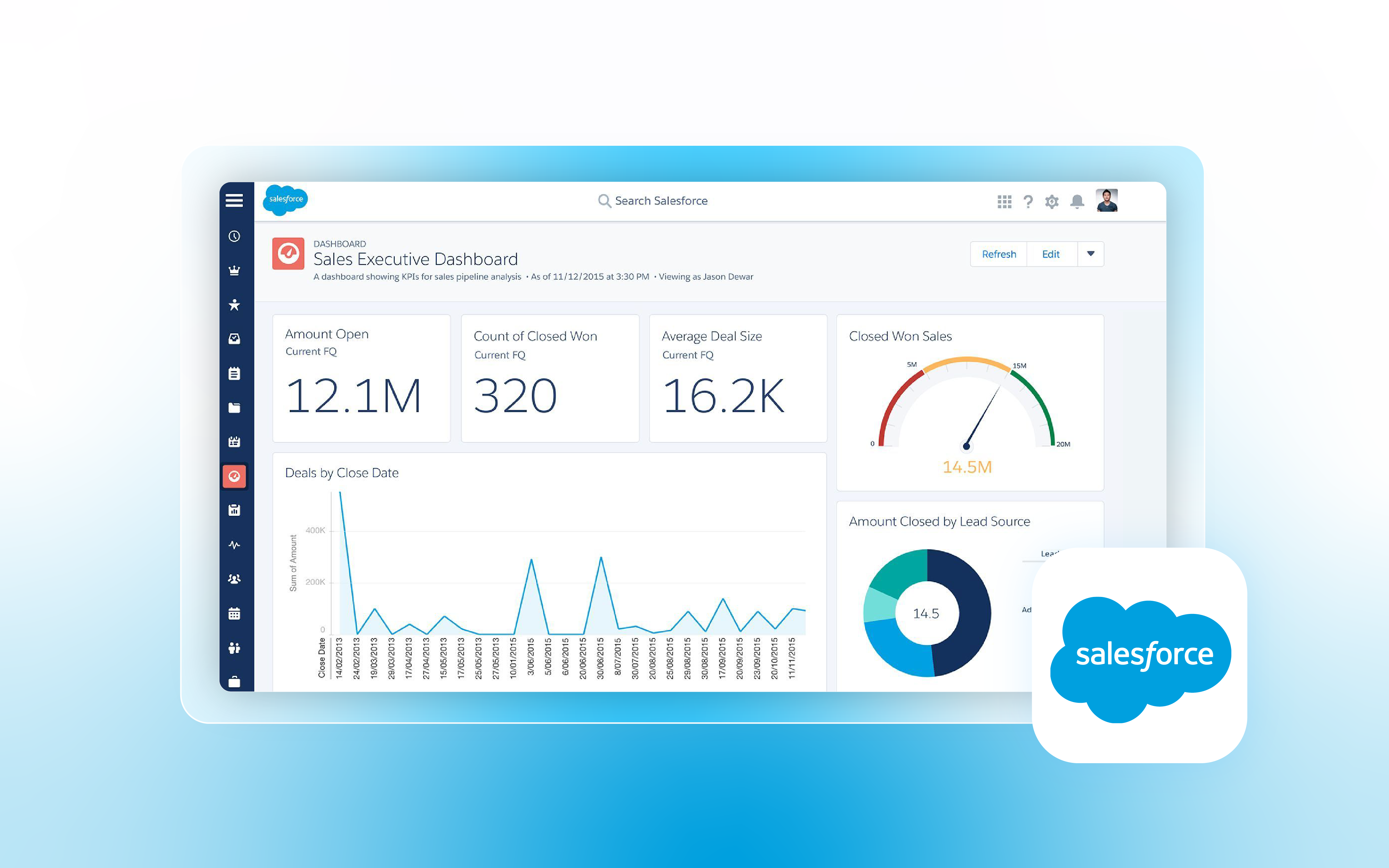Expand dropdown arrow next to Edit
Image resolution: width=1389 pixels, height=868 pixels.
(x=1090, y=254)
